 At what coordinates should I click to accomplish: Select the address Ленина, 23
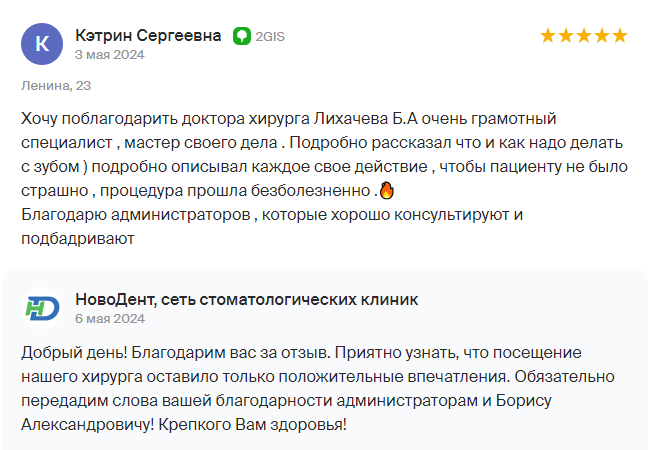pyautogui.click(x=56, y=86)
